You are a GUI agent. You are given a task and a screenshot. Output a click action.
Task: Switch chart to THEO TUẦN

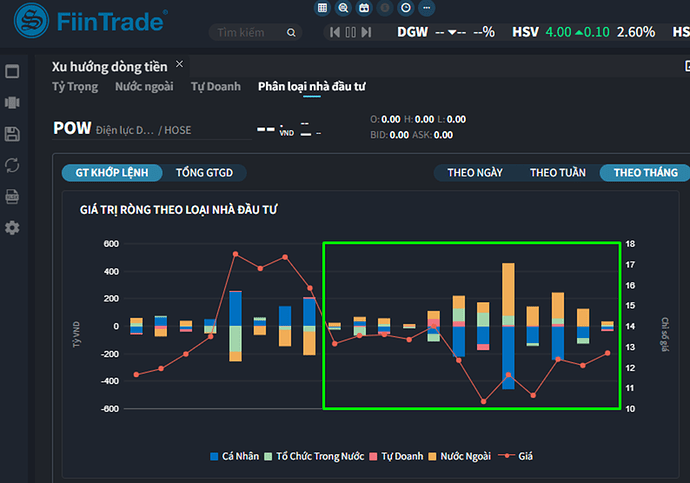click(558, 172)
